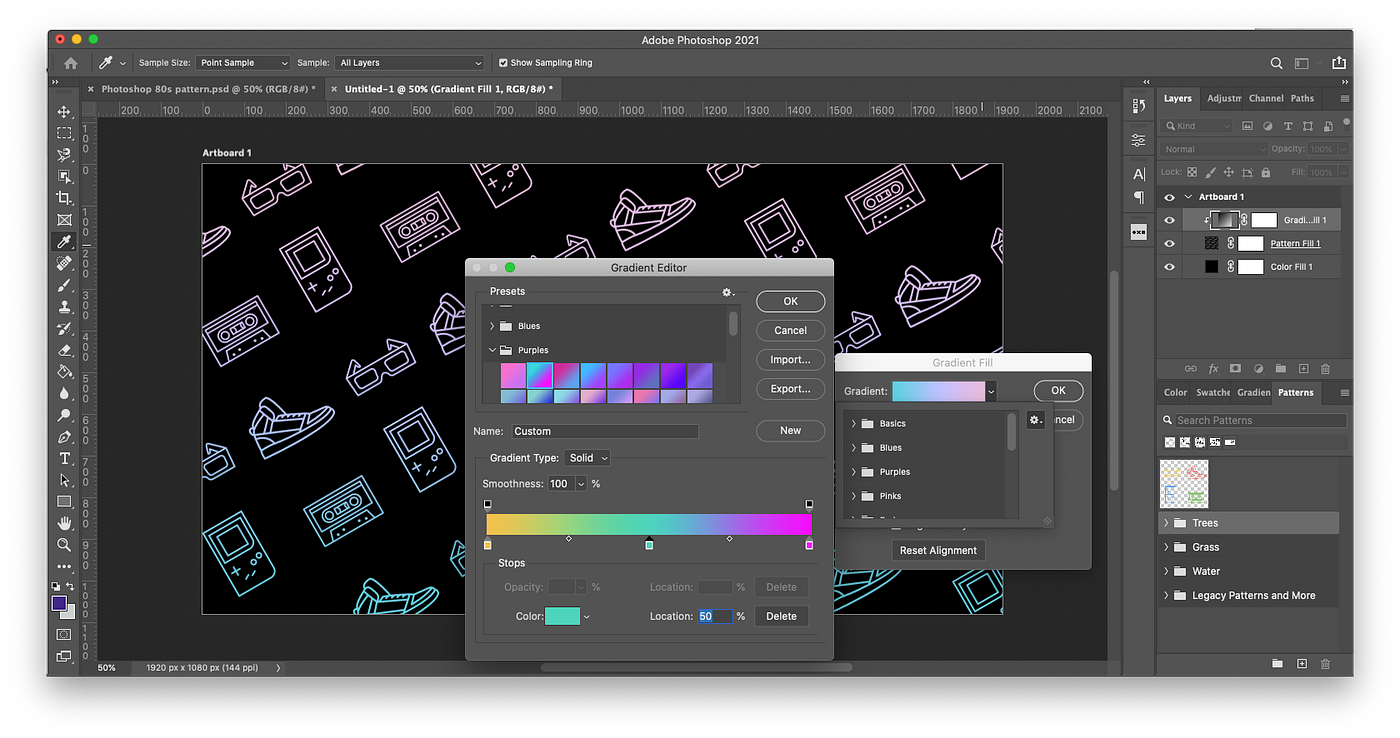Collapse Artboard 1 group in Layers
Screen dimensions: 1400x738
pyautogui.click(x=1188, y=197)
